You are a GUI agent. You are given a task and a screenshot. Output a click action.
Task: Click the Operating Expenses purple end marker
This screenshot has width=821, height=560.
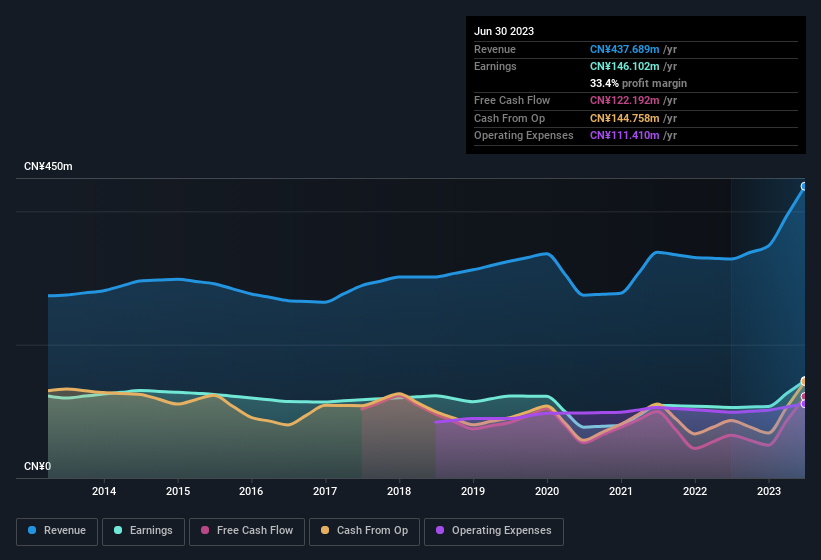[x=804, y=404]
